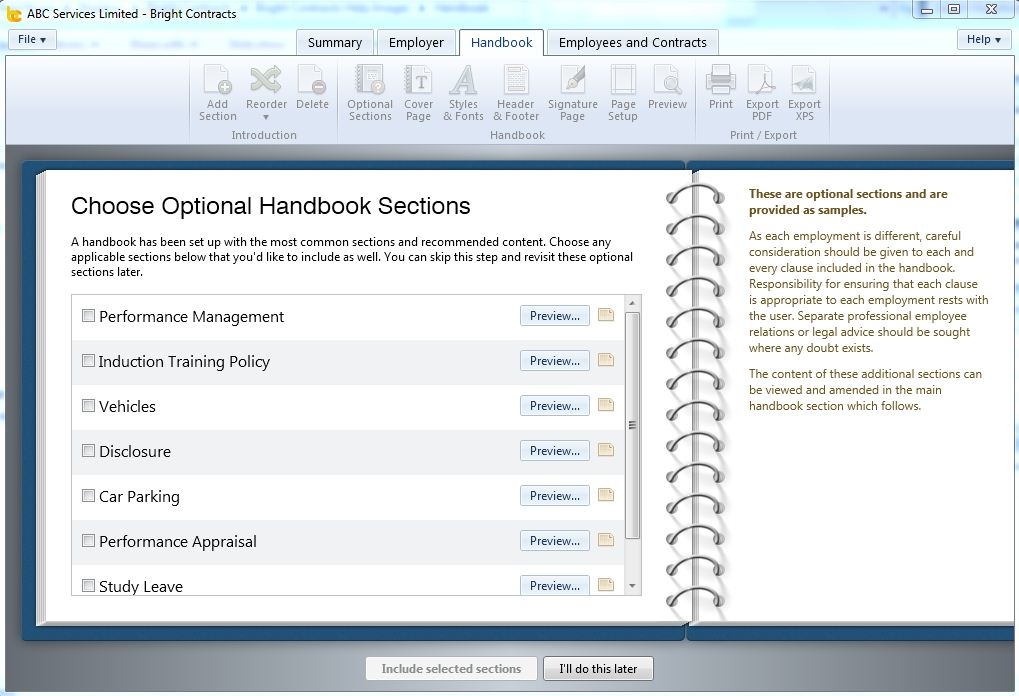Tick the Performance Management checkbox
Image resolution: width=1019 pixels, height=696 pixels.
pos(88,316)
